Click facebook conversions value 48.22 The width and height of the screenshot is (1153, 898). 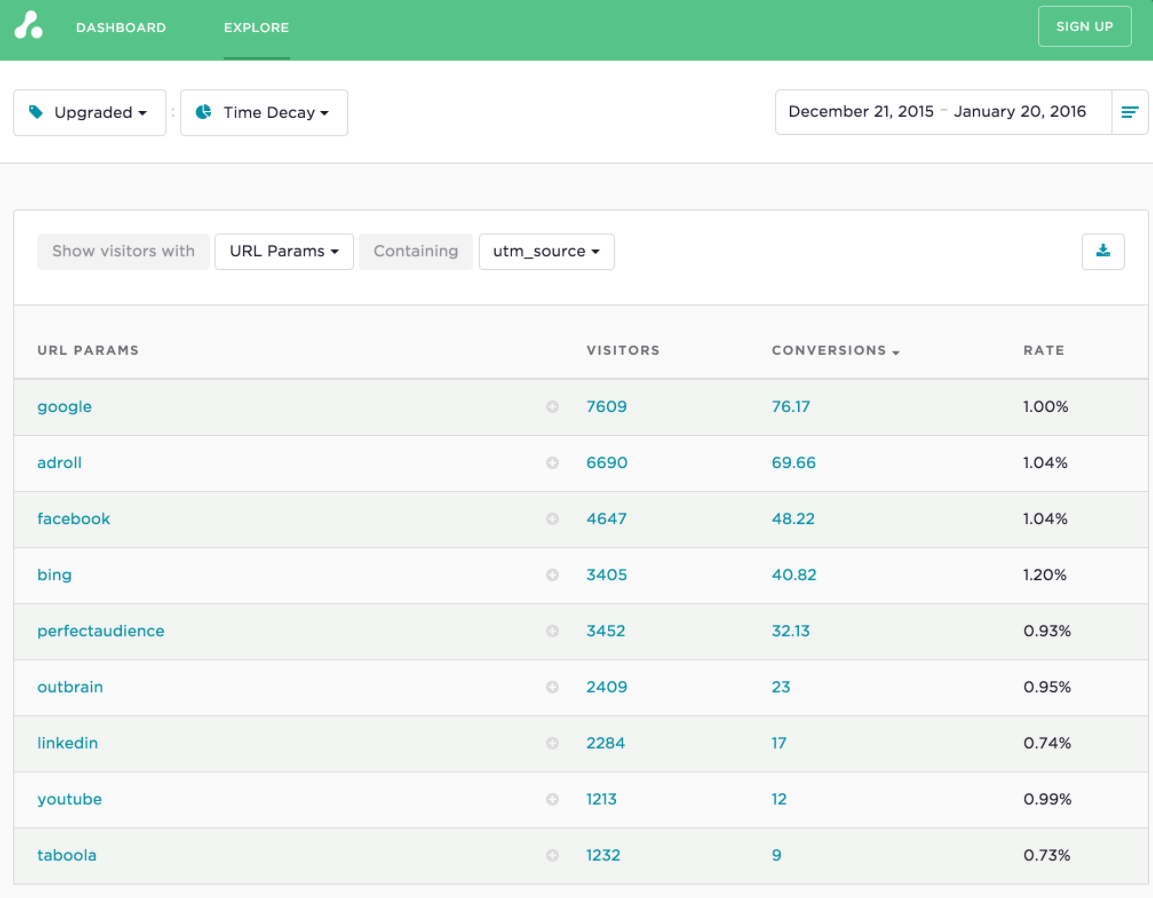pyautogui.click(x=793, y=519)
